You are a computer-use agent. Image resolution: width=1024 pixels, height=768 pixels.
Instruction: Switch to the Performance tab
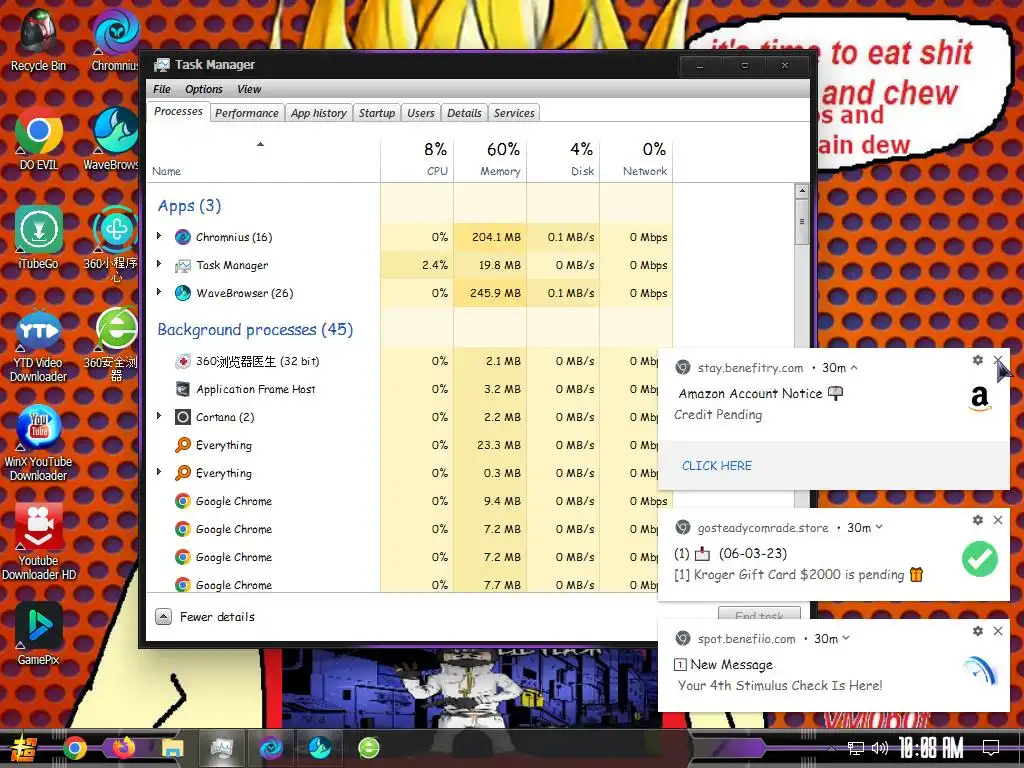coord(247,113)
